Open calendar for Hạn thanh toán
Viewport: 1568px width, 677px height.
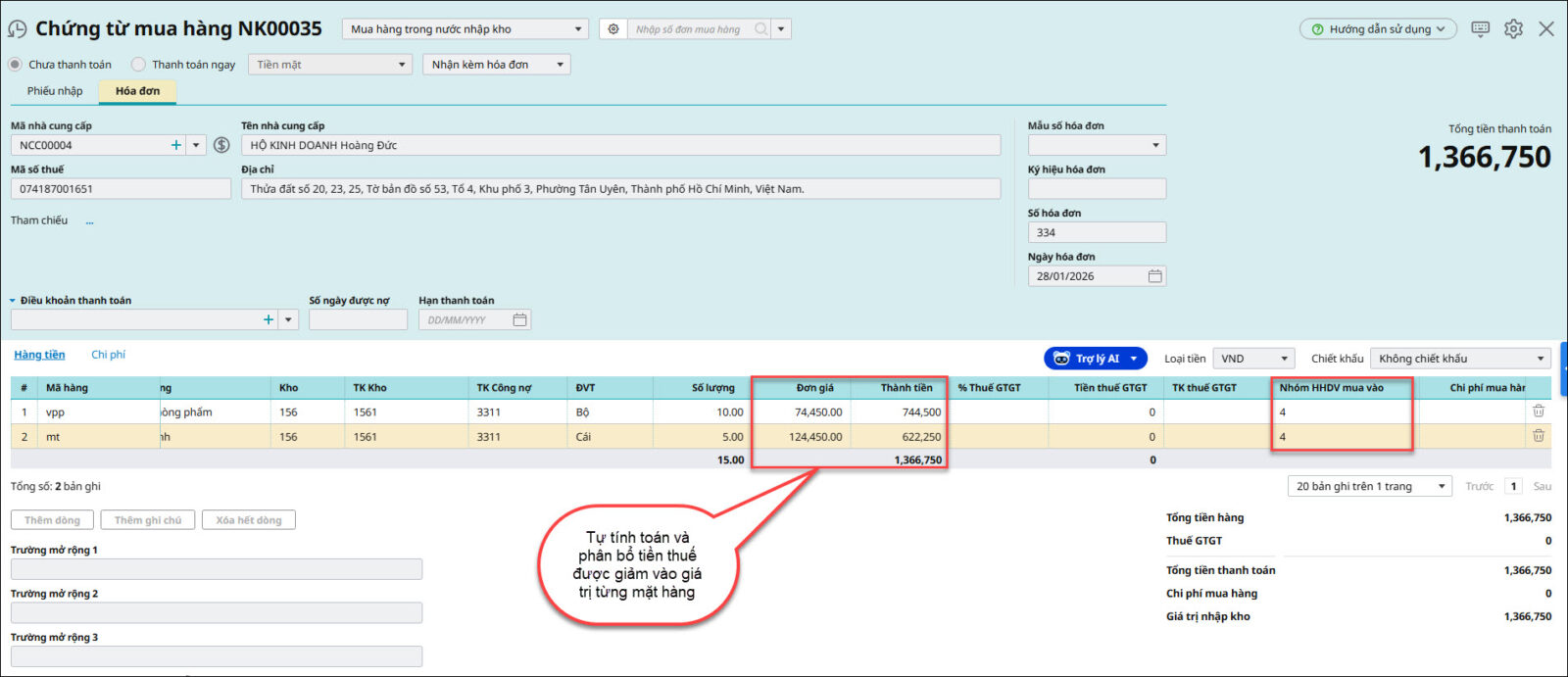pyautogui.click(x=519, y=319)
